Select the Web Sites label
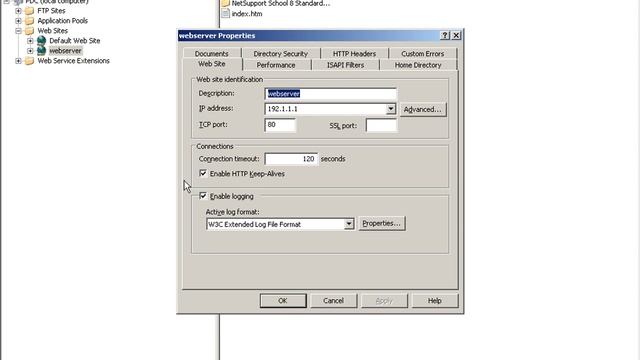The image size is (640, 360). click(x=53, y=31)
